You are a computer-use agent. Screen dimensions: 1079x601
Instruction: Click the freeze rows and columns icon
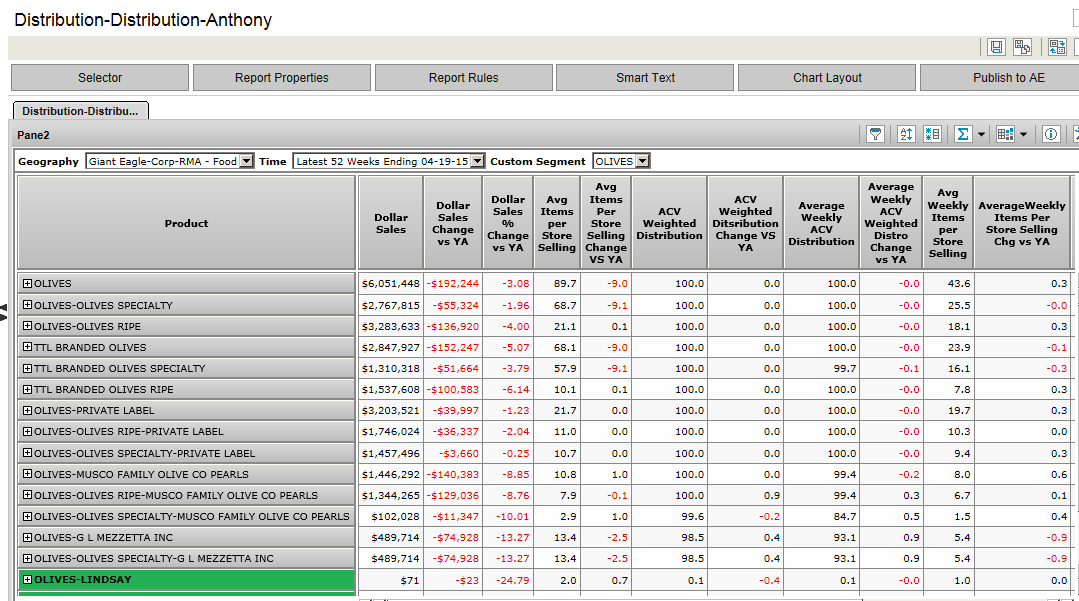point(932,134)
